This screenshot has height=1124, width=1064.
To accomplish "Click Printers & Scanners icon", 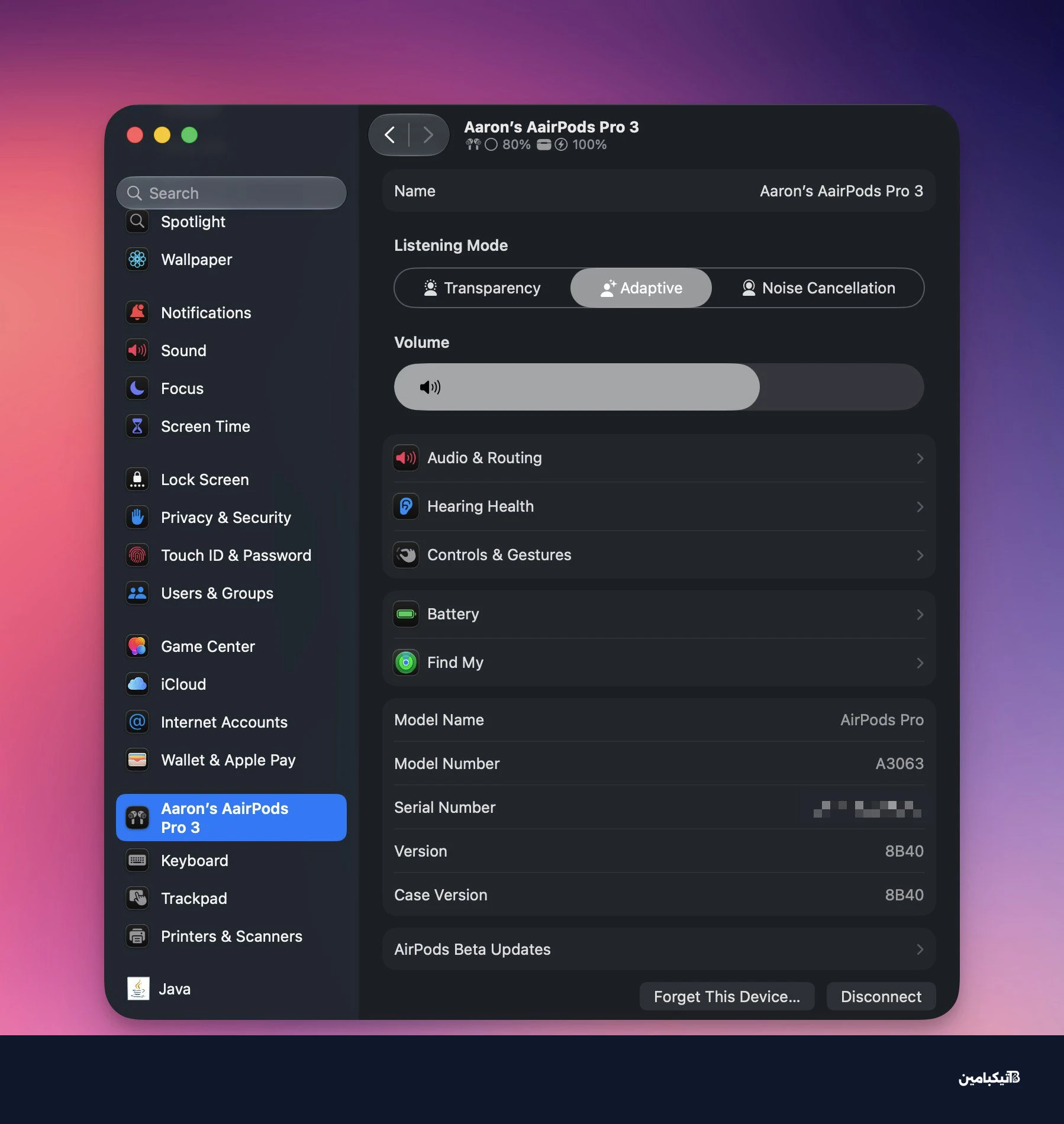I will 137,936.
